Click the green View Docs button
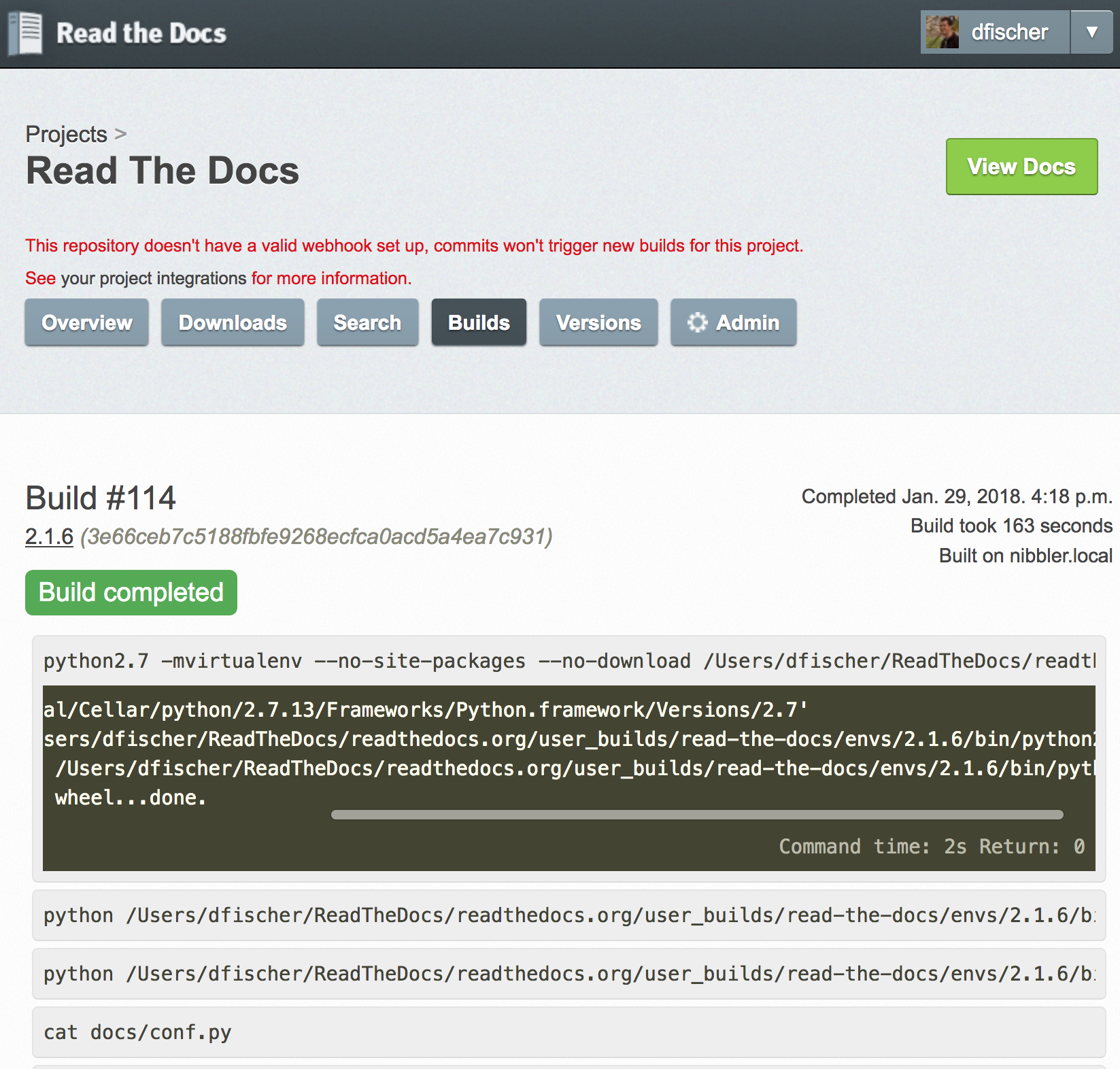 1021,167
